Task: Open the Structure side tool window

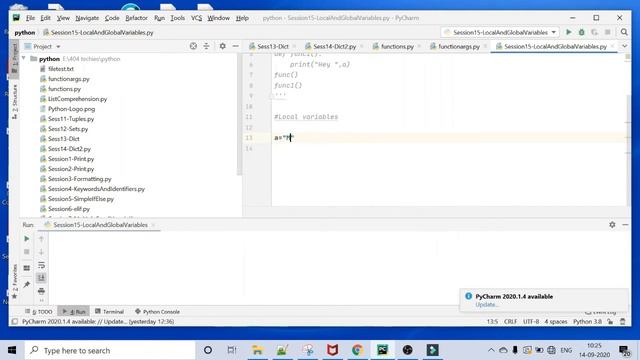Action: (x=15, y=101)
